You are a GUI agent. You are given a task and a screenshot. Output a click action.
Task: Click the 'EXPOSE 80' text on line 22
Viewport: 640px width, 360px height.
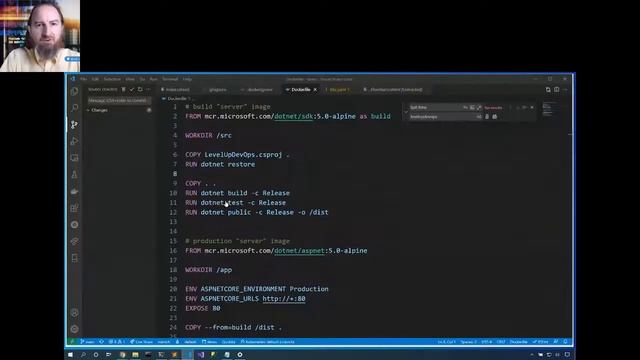tap(203, 308)
